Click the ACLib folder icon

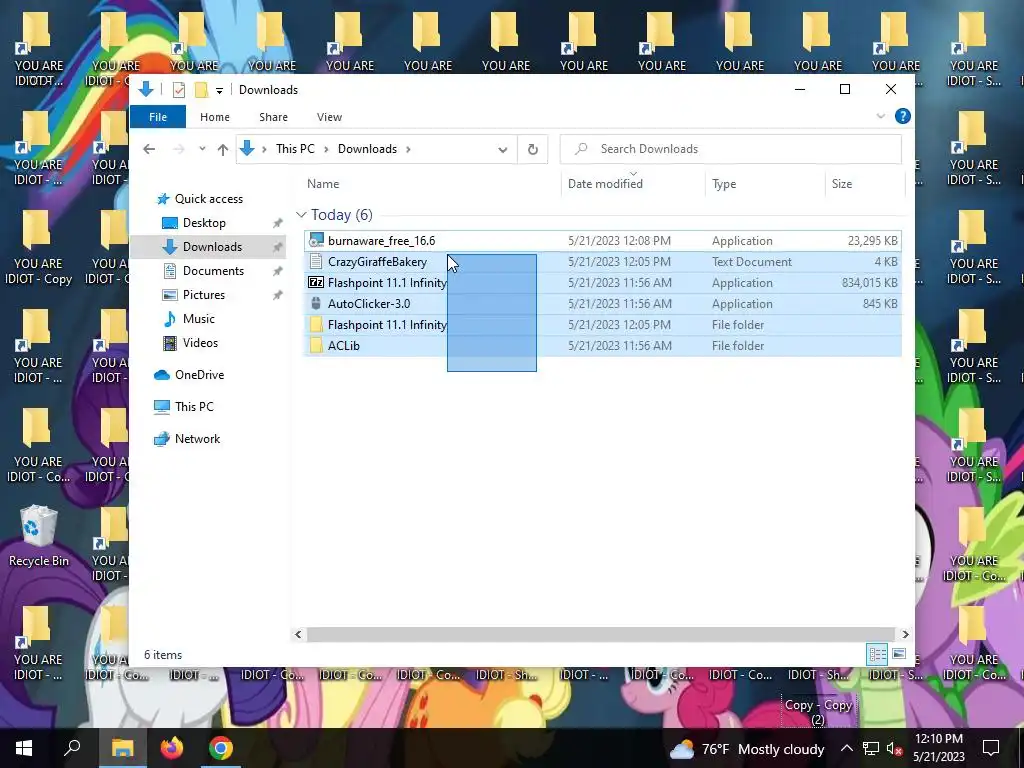(x=316, y=345)
